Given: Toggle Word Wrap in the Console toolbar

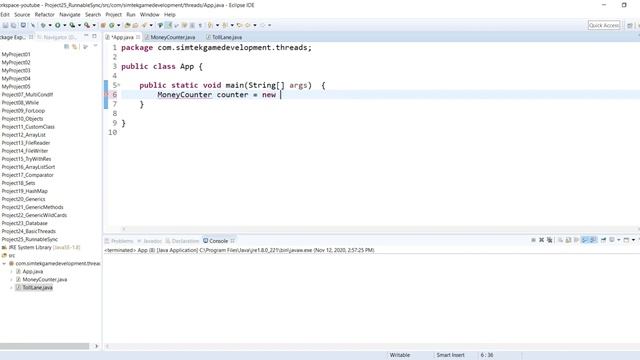Looking at the screenshot, I should coord(576,240).
